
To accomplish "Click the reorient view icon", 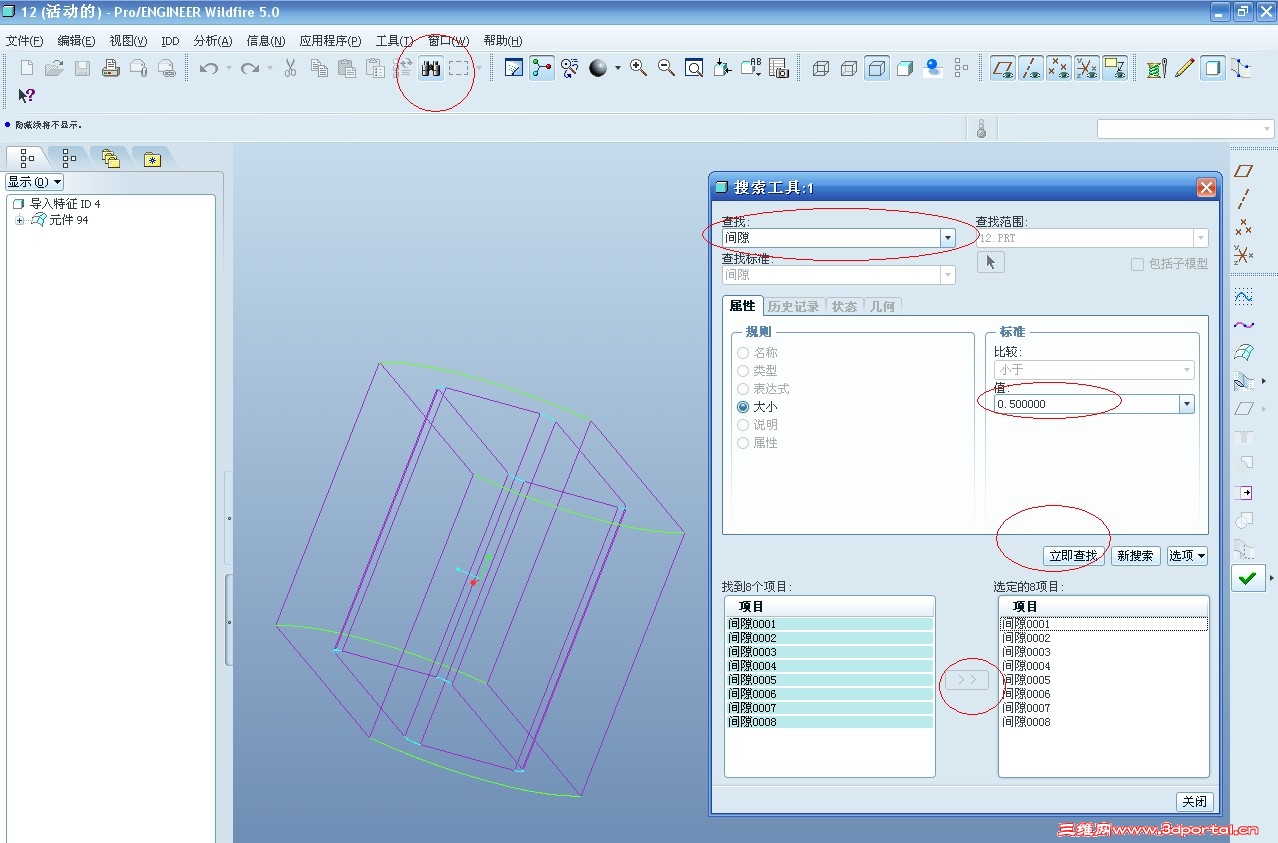I will pyautogui.click(x=722, y=68).
